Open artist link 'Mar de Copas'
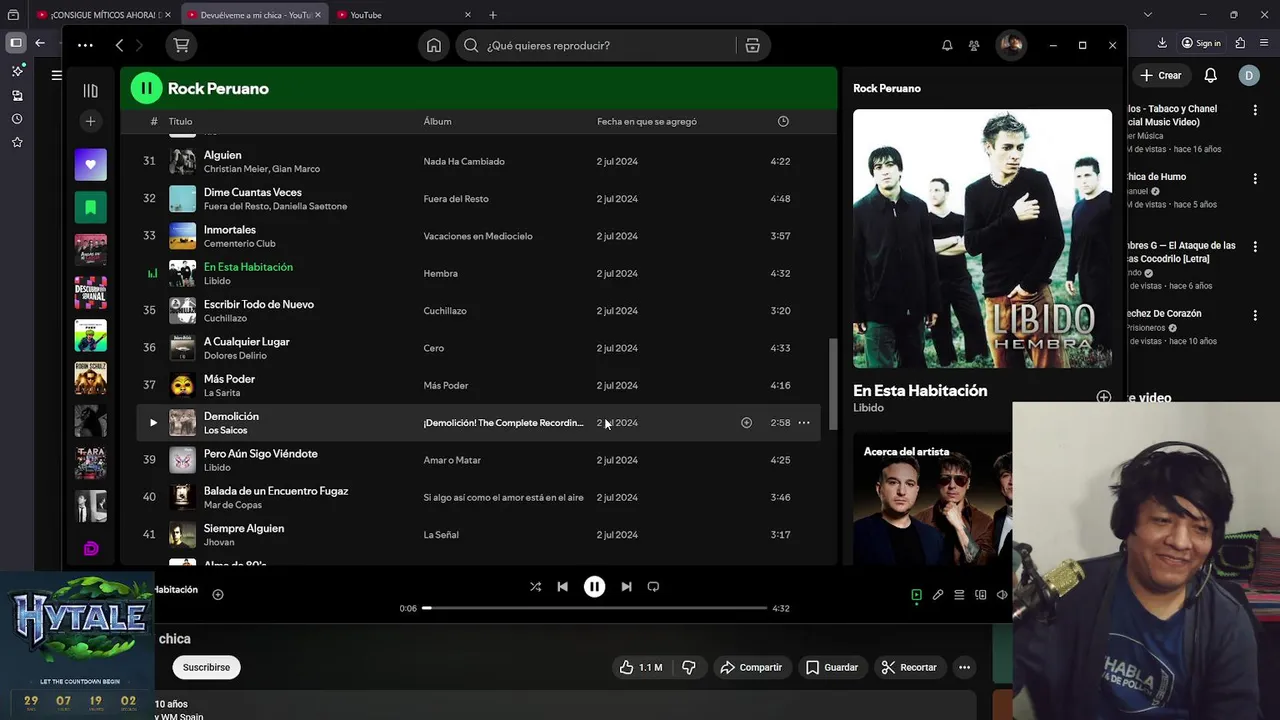 [x=233, y=505]
